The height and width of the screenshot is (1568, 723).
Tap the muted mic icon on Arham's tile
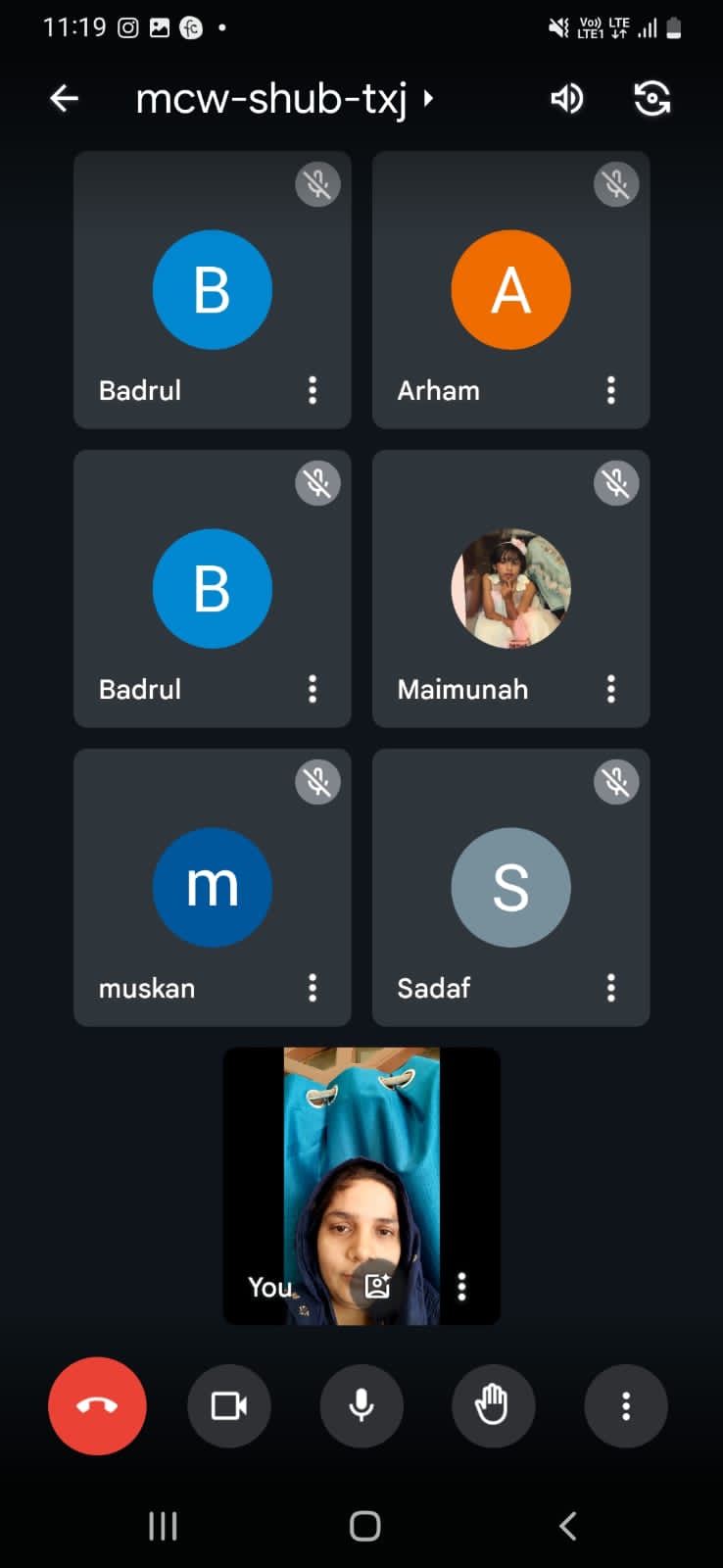click(x=616, y=184)
